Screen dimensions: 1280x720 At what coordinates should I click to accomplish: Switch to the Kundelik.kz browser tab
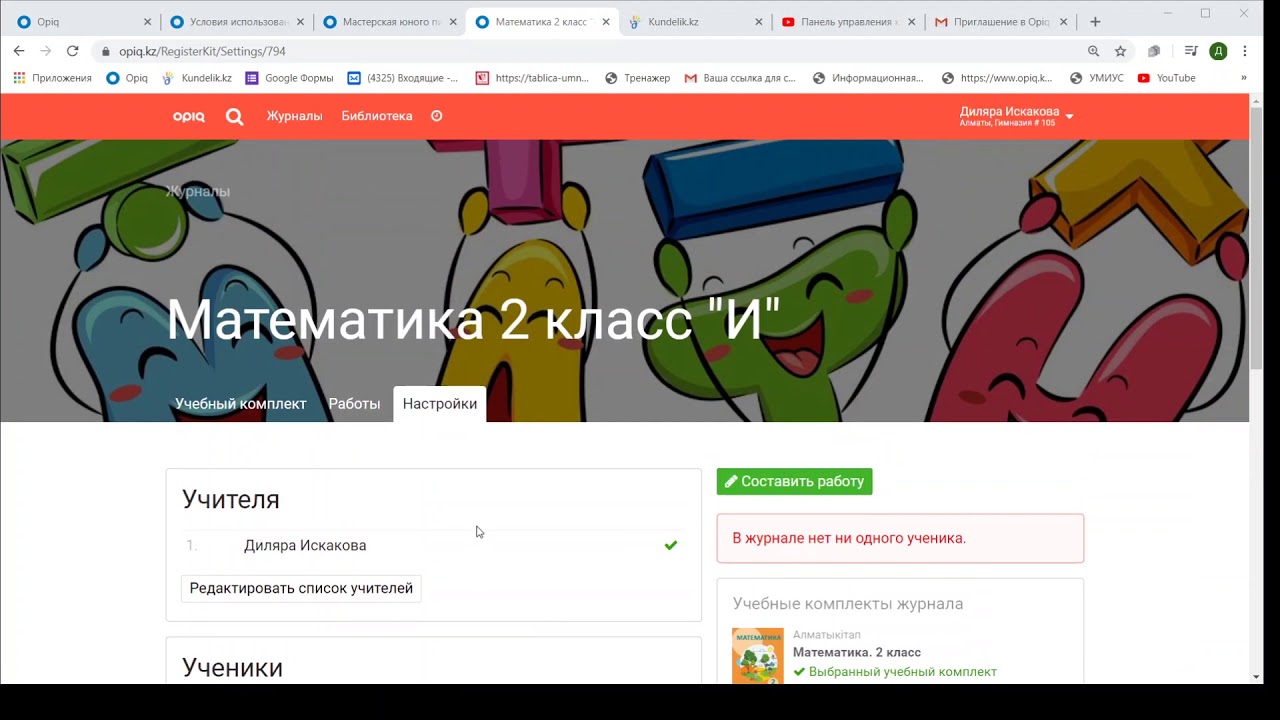pos(695,21)
